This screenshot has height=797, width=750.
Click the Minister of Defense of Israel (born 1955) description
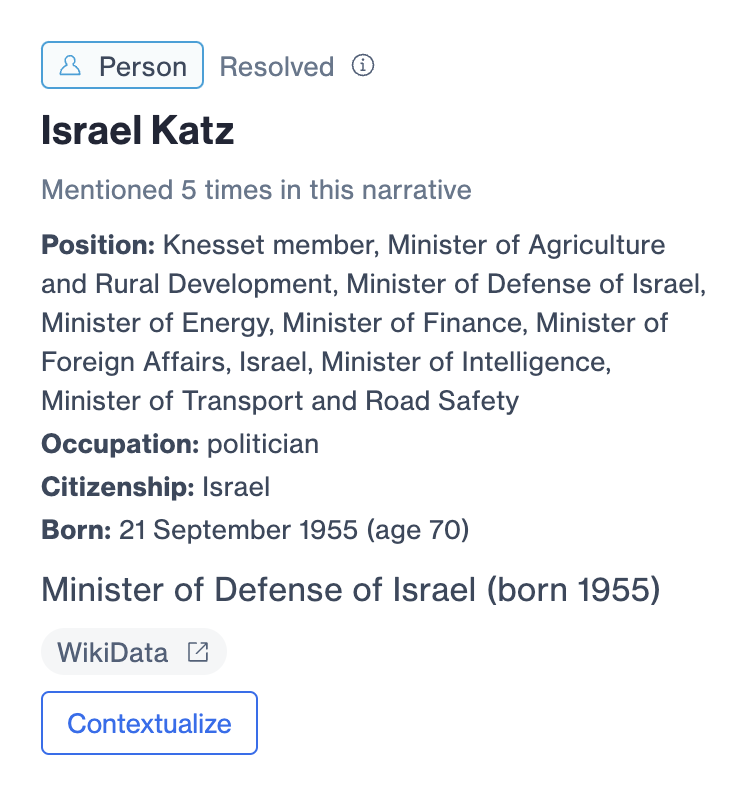pyautogui.click(x=351, y=590)
